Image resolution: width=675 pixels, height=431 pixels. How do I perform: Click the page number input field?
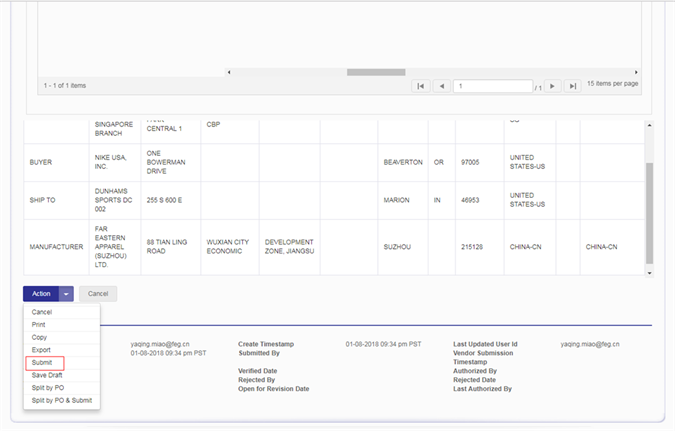click(x=492, y=87)
